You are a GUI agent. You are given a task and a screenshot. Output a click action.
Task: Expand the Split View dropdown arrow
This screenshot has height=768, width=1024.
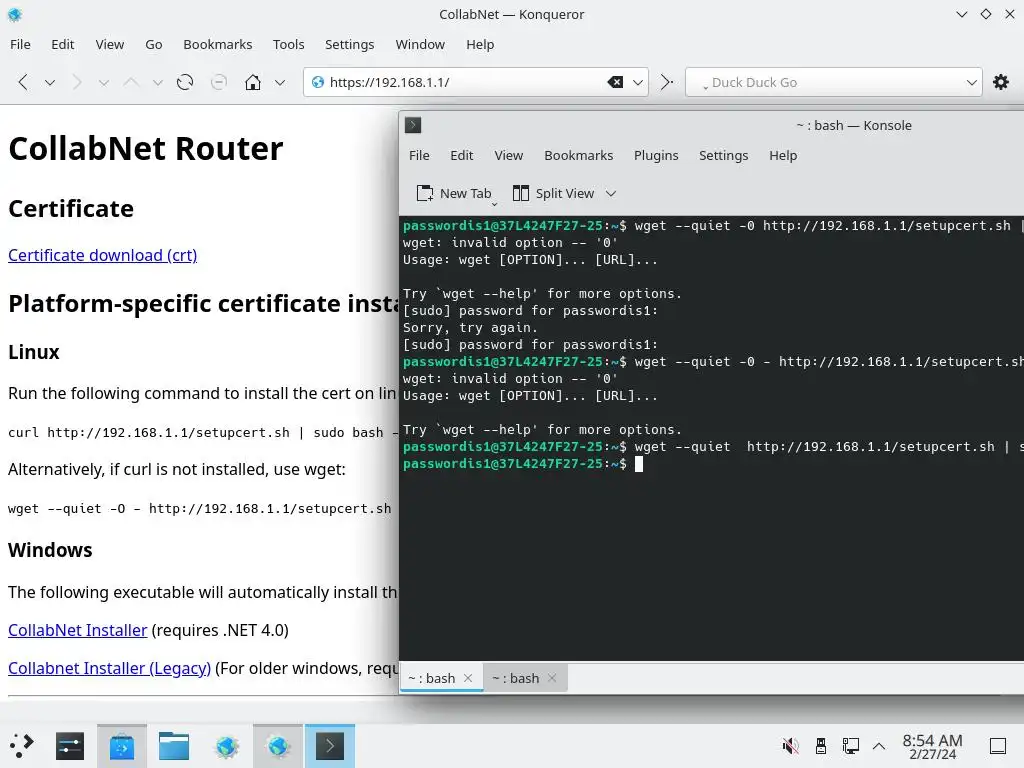[x=611, y=193]
